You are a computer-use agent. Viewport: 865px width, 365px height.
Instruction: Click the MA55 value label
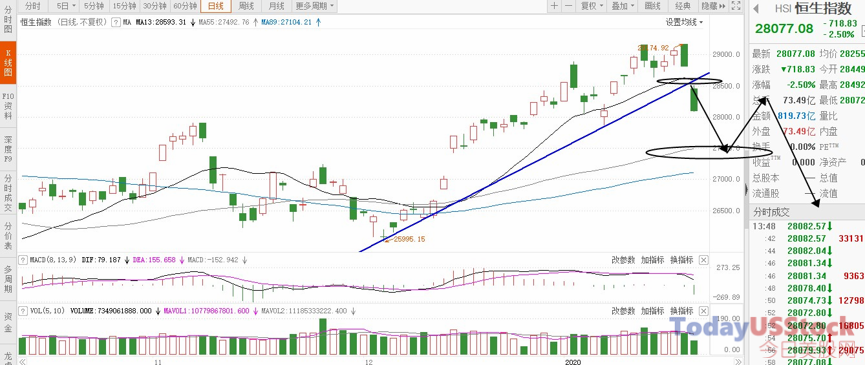coord(223,23)
